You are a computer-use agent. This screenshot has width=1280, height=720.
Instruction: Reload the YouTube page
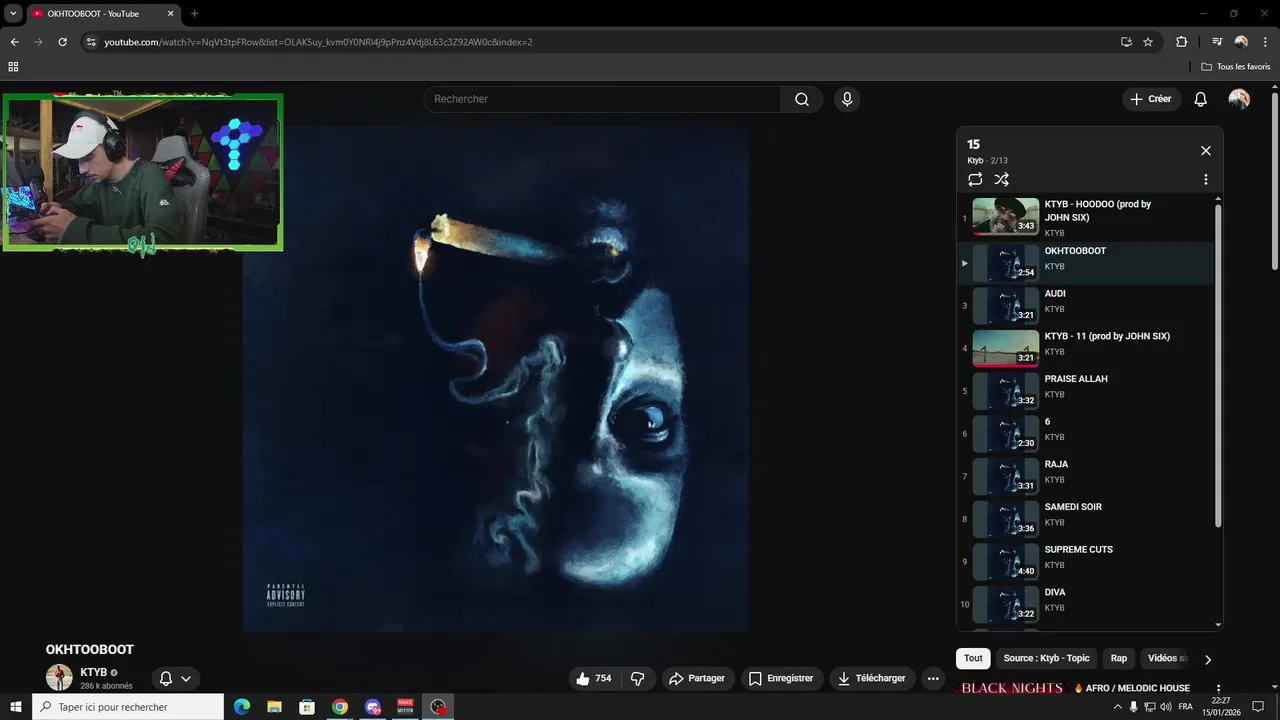(62, 42)
